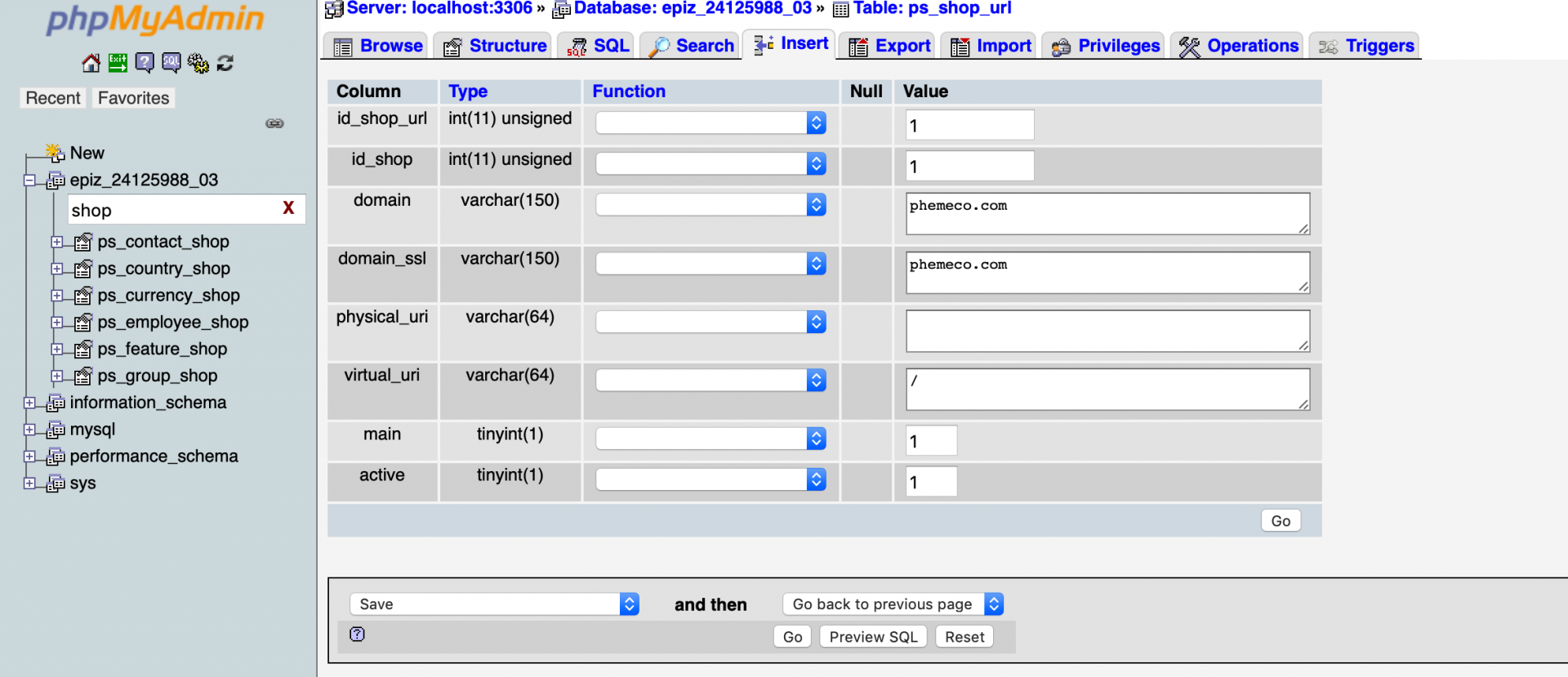Open phpMyAdmin documentation question-mark icon
The height and width of the screenshot is (677, 1568).
(x=145, y=63)
